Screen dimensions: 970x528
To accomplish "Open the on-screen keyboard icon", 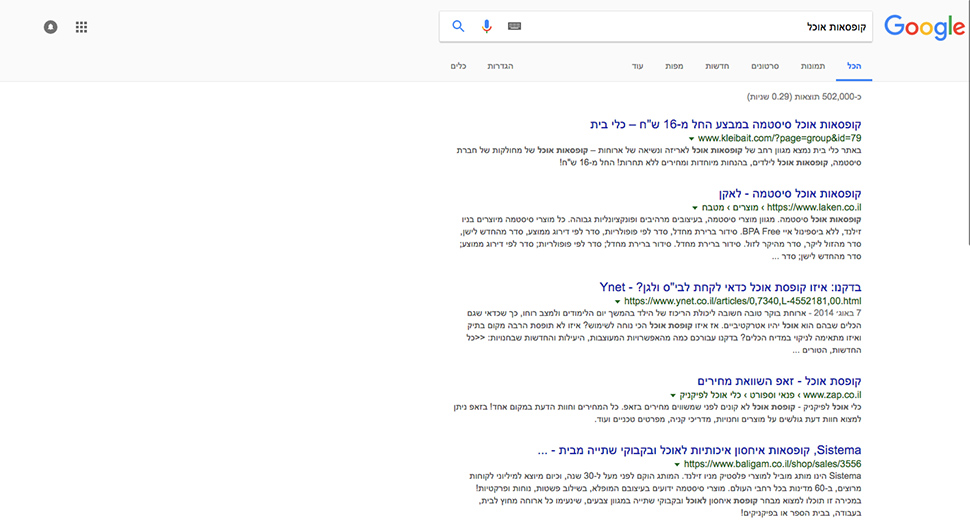I will [515, 26].
